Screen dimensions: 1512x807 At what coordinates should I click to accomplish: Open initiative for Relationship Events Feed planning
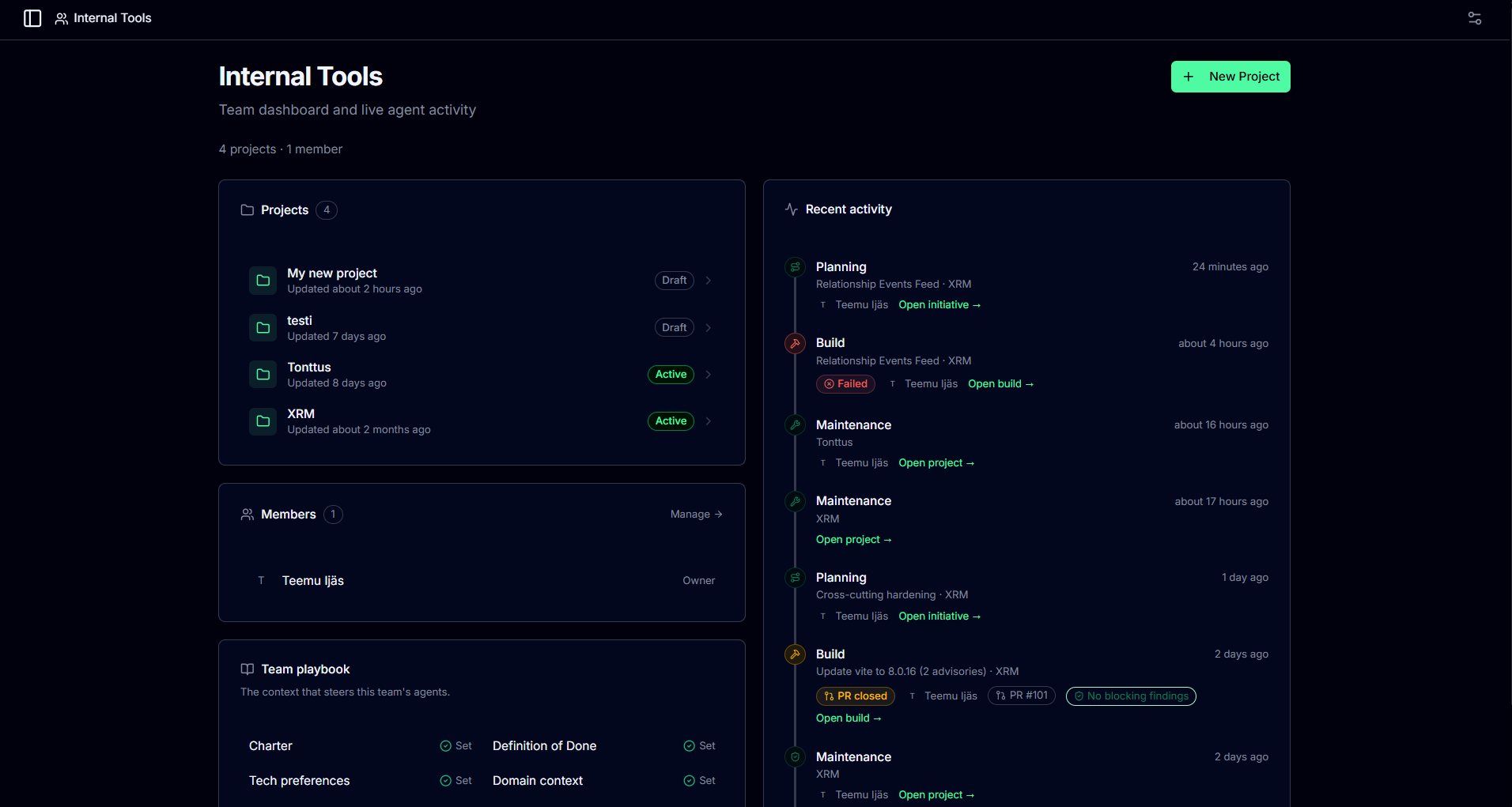coord(939,305)
